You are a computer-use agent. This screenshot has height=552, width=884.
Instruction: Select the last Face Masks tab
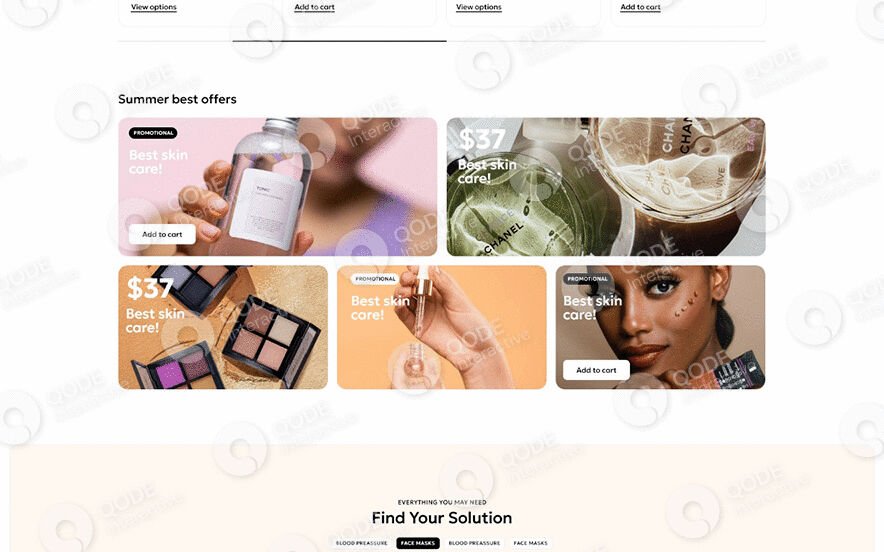click(531, 543)
